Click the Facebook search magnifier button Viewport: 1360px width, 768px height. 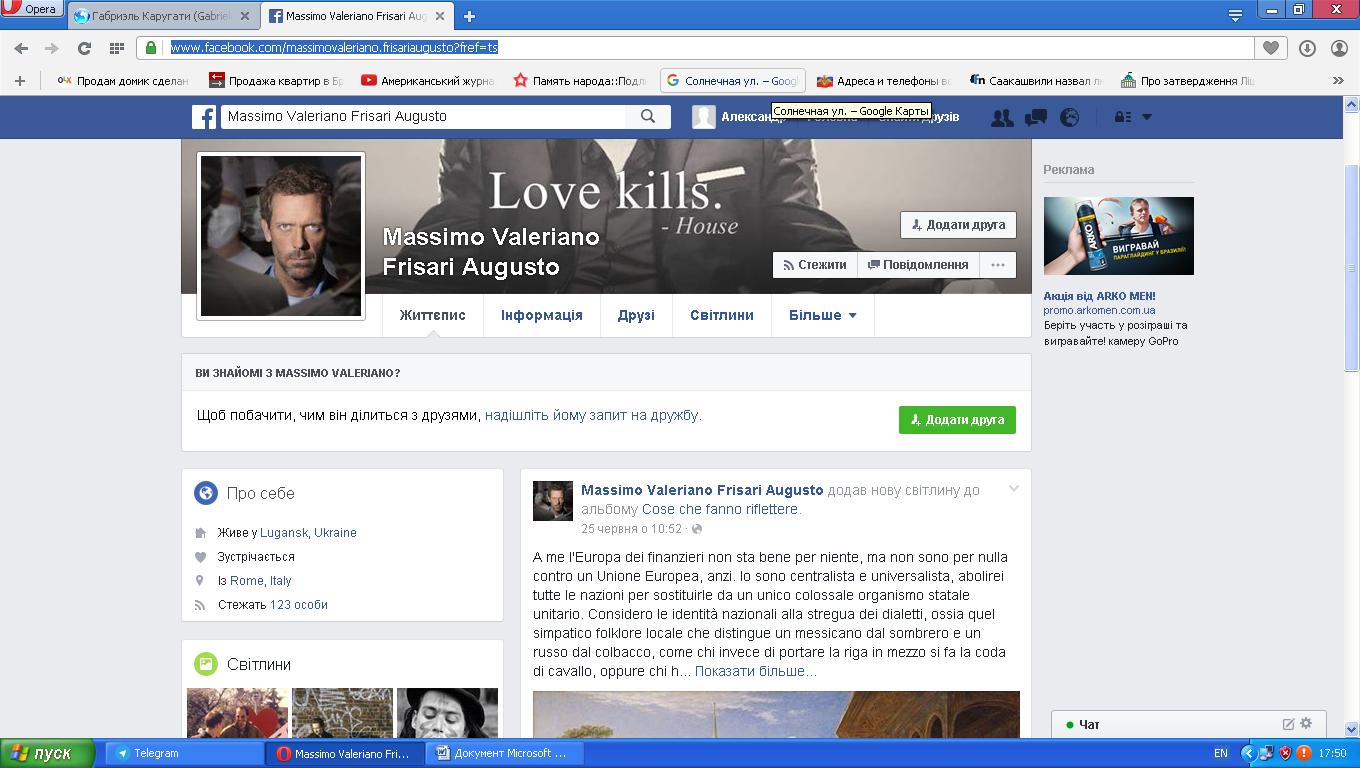tap(648, 117)
